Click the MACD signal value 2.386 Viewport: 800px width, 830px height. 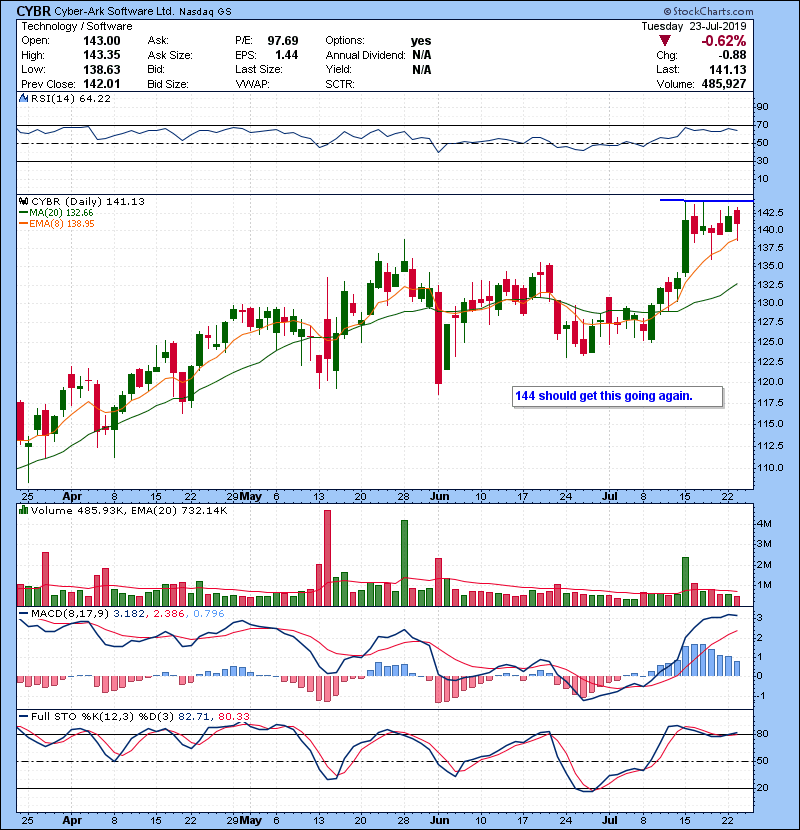(169, 614)
